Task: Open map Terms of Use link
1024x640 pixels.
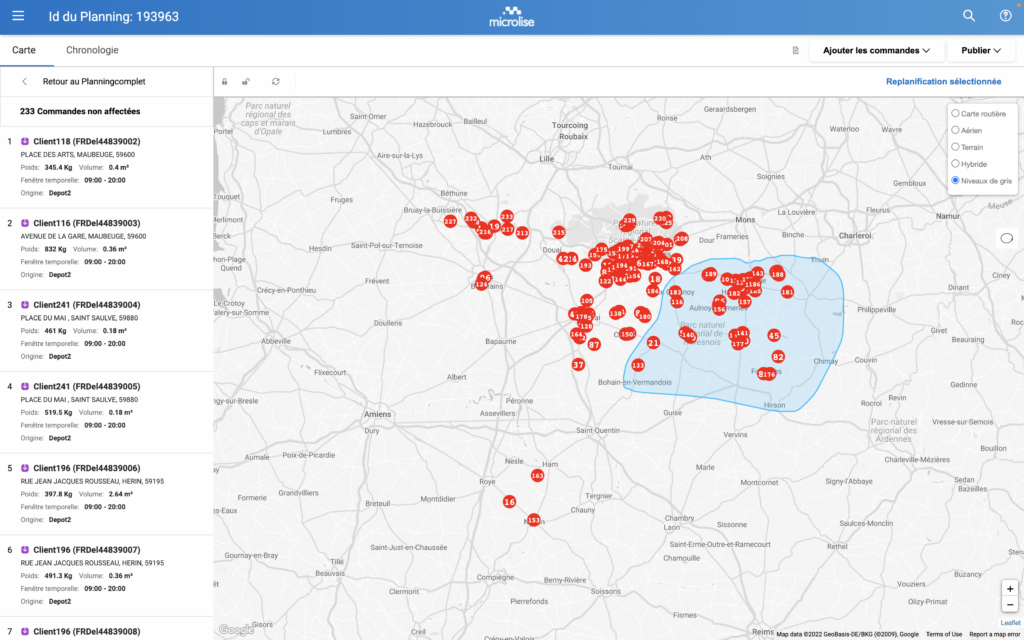Action: point(944,634)
